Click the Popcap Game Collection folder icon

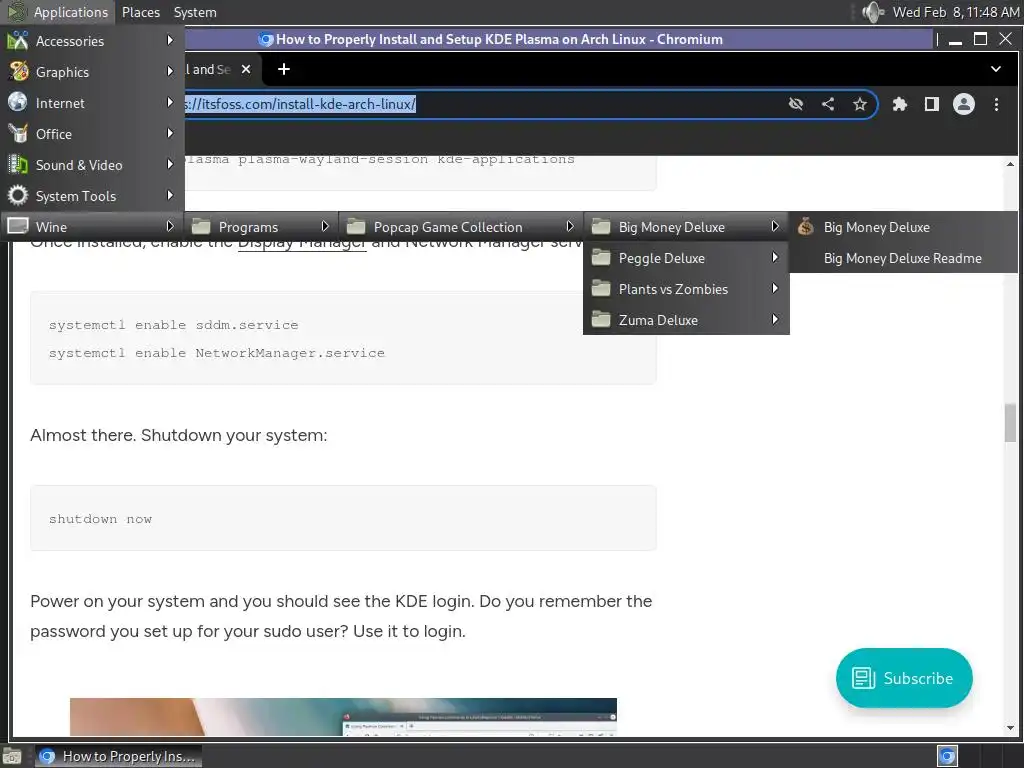tap(356, 227)
